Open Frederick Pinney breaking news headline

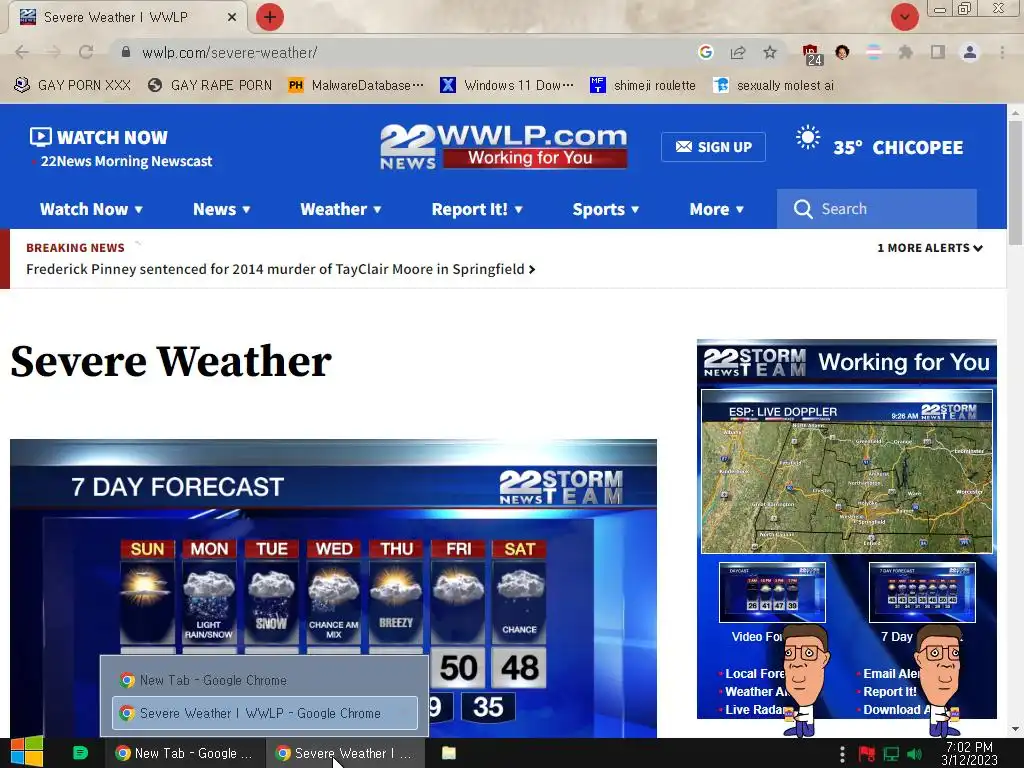[x=281, y=269]
